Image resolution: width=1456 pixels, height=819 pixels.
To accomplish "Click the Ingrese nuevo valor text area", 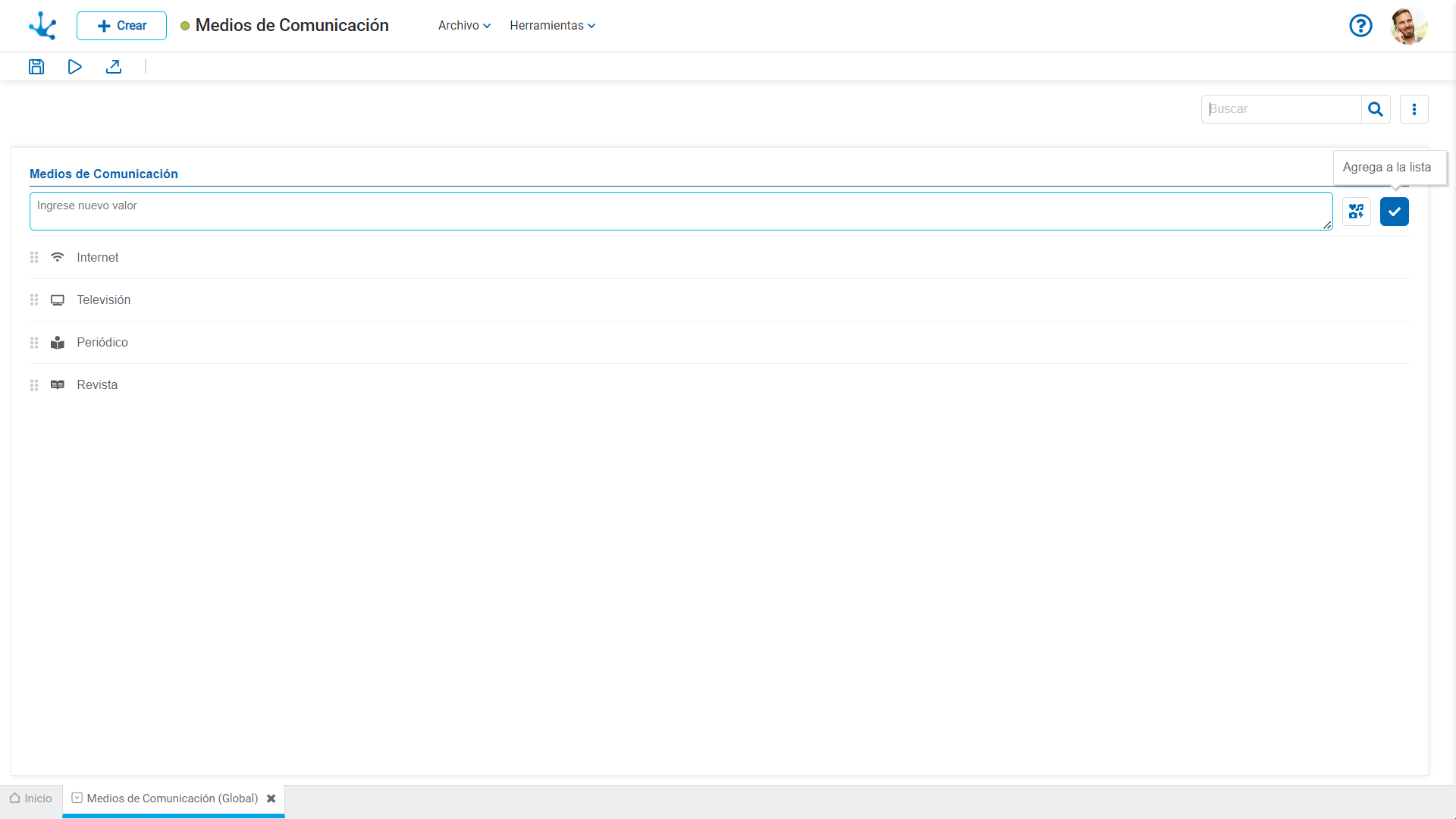I will (680, 211).
